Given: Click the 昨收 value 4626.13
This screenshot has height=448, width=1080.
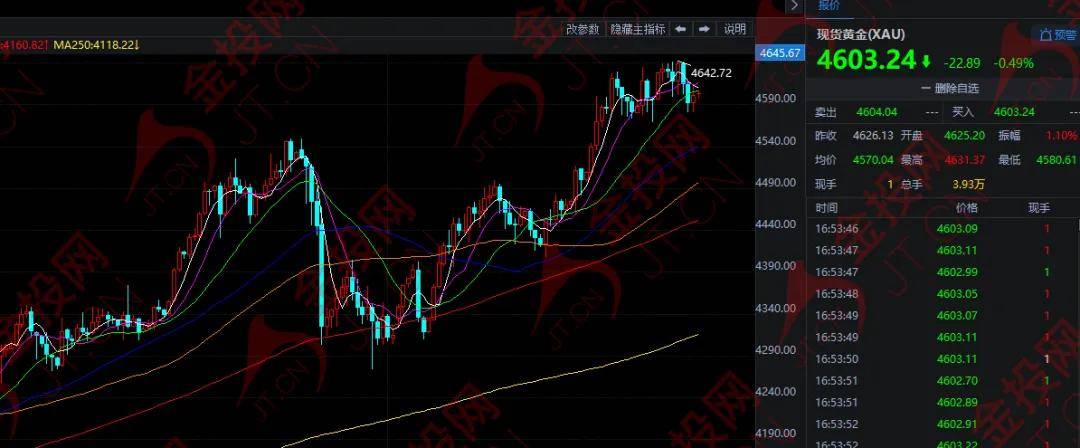Looking at the screenshot, I should pos(873,135).
